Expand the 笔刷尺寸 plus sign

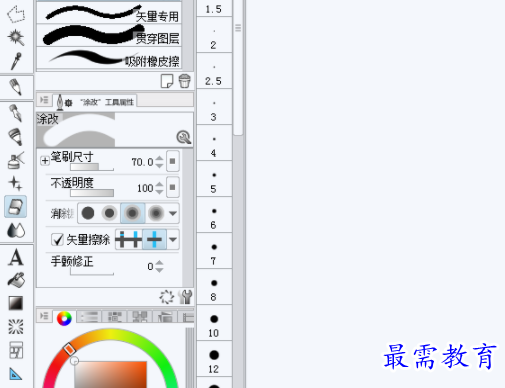[x=45, y=161]
